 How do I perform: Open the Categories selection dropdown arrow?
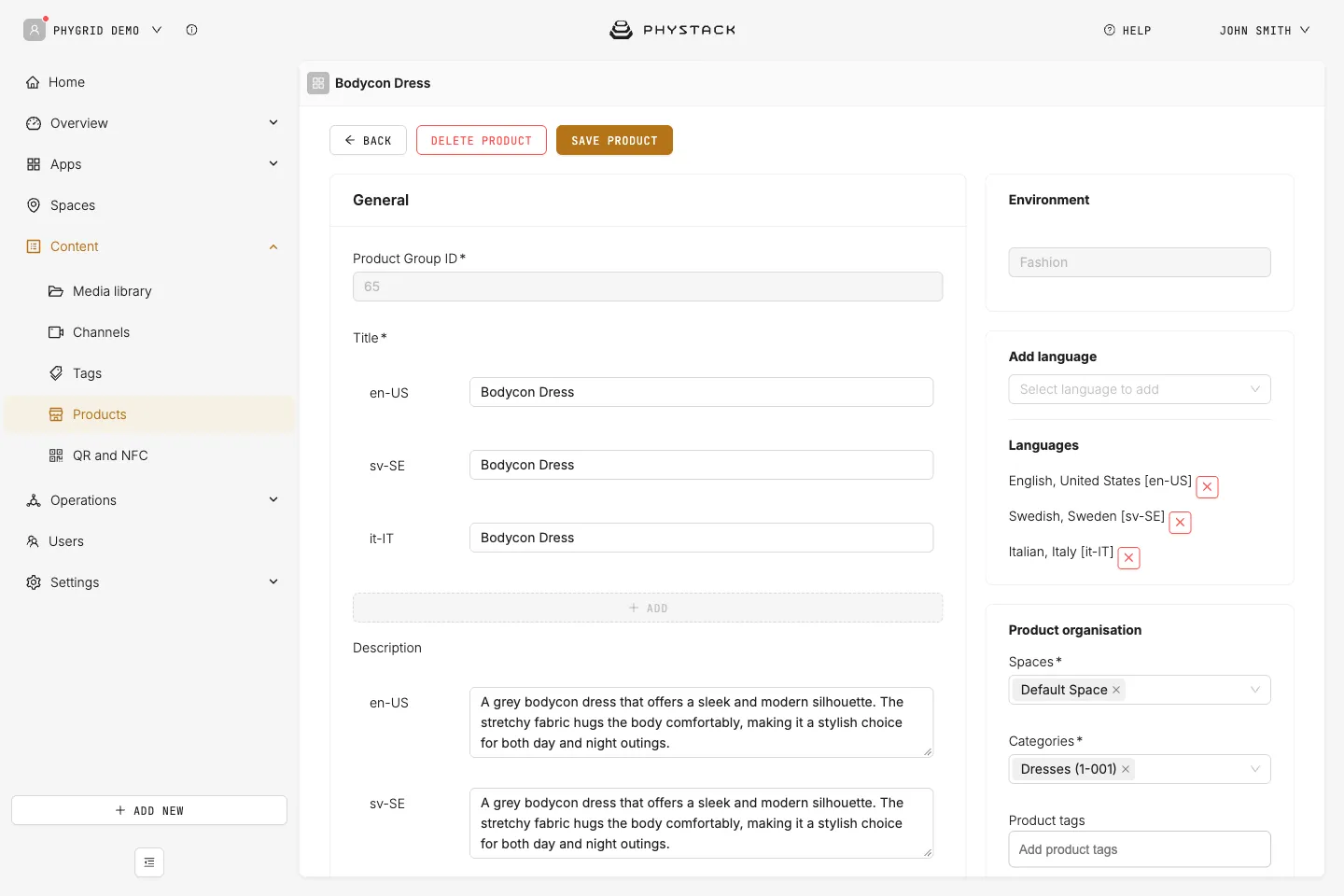coord(1255,769)
